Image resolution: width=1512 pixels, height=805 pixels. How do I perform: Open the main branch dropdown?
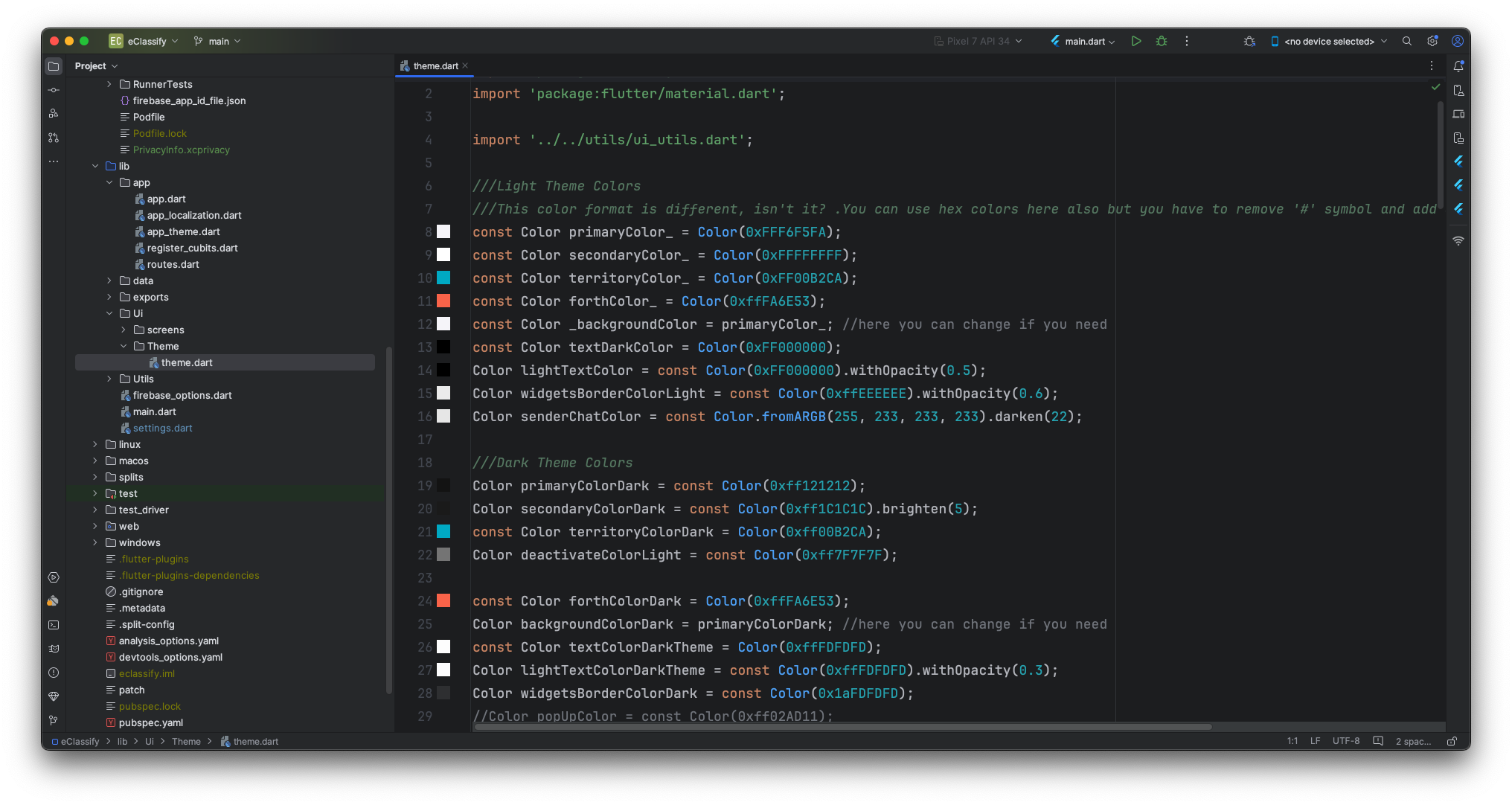coord(217,41)
